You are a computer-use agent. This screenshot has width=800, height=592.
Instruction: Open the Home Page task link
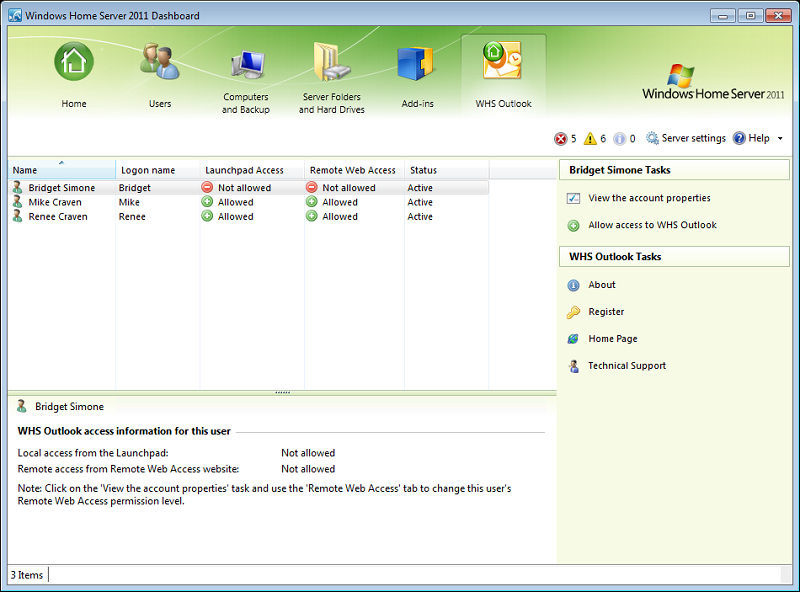tap(613, 339)
